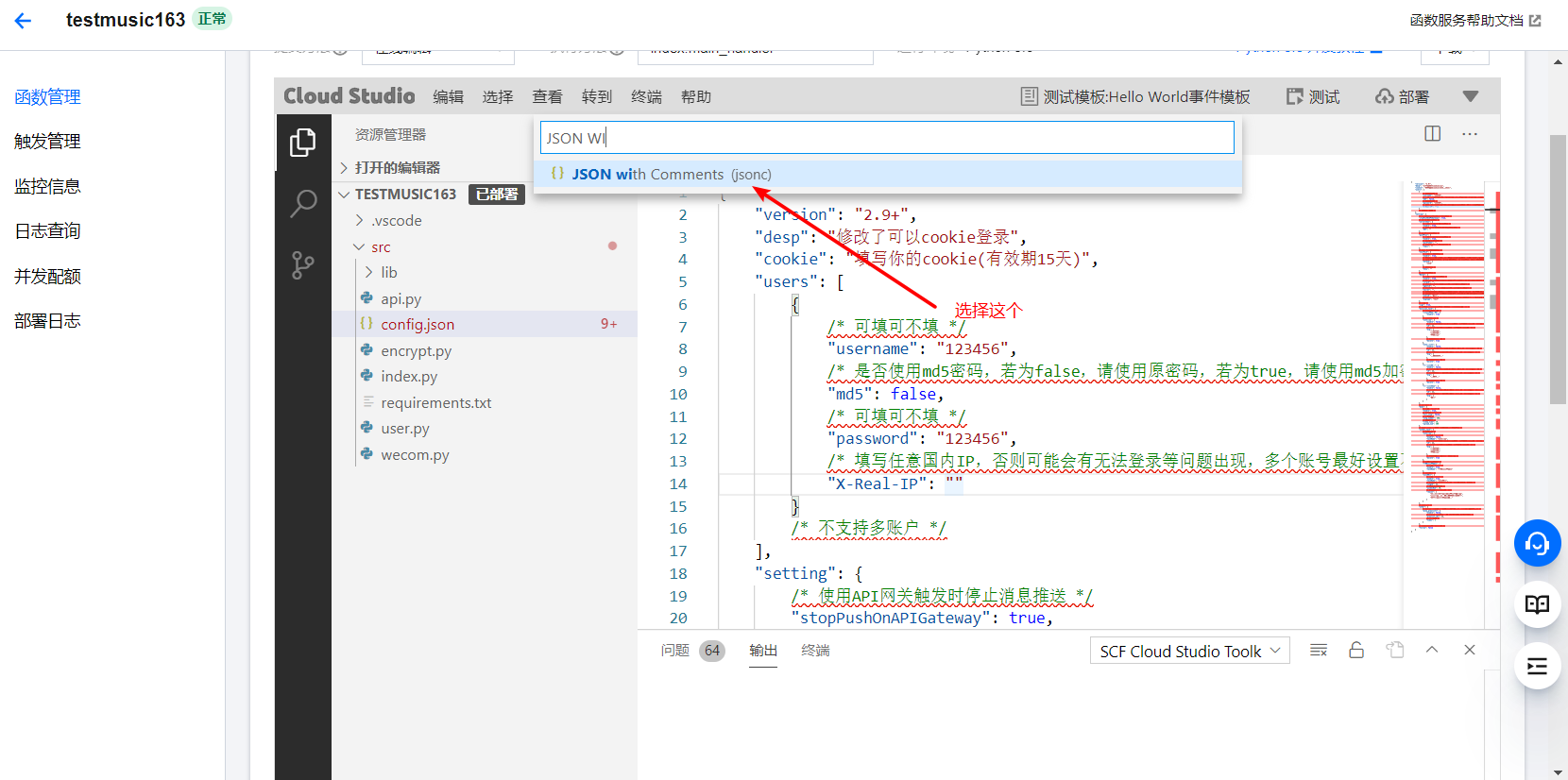Viewport: 1568px width, 780px height.
Task: Click the test template icon
Action: click(1030, 96)
